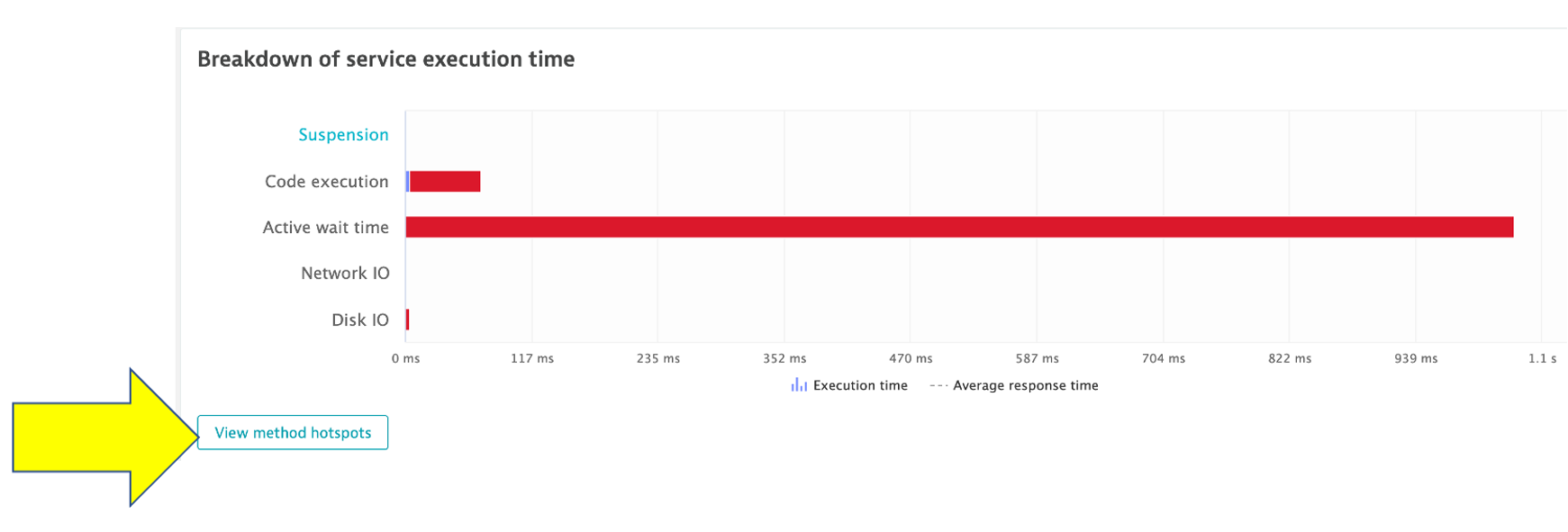
Task: Toggle the Average response time legend label
Action: click(1026, 385)
